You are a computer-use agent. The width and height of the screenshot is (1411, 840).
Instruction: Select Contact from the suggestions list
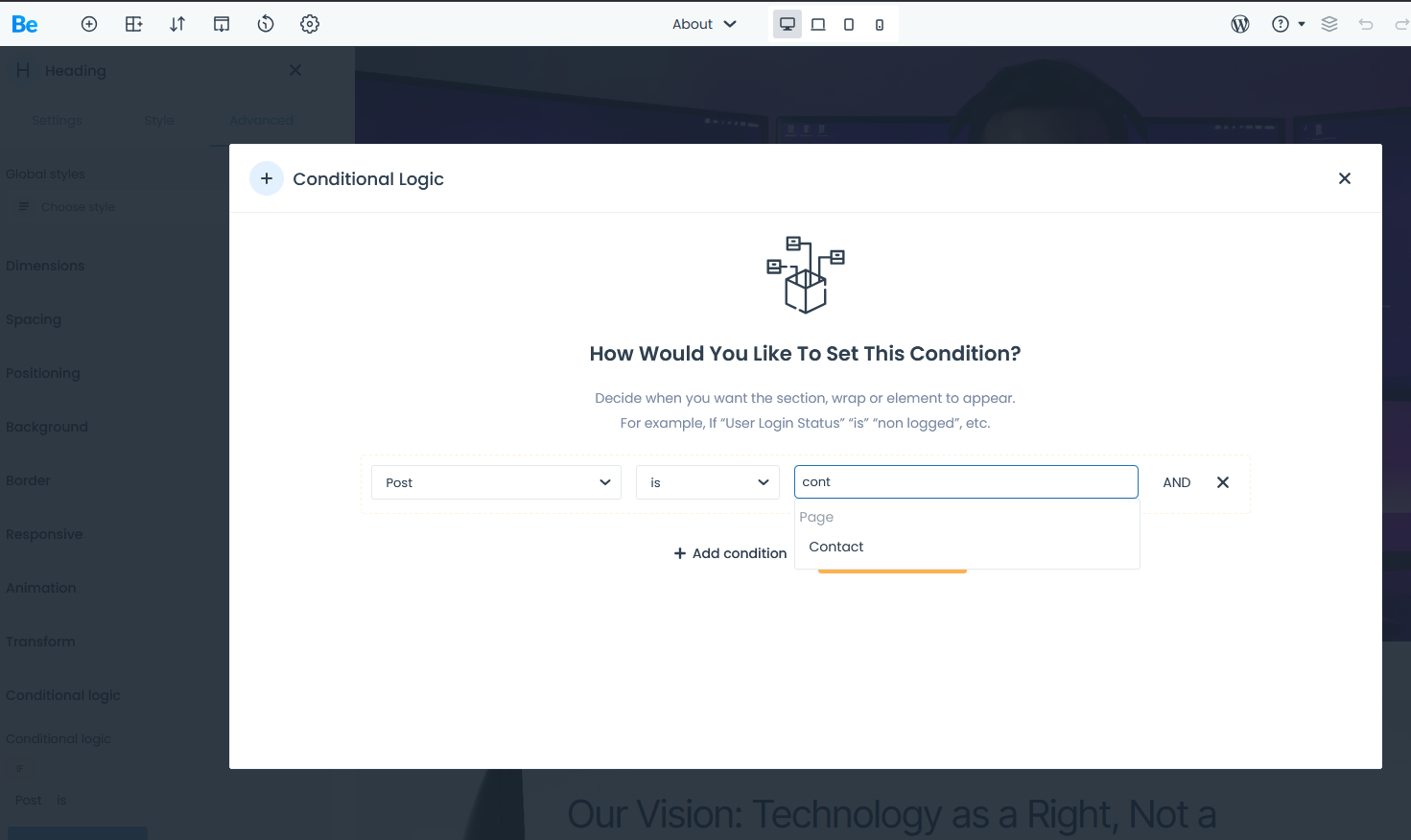tap(836, 547)
